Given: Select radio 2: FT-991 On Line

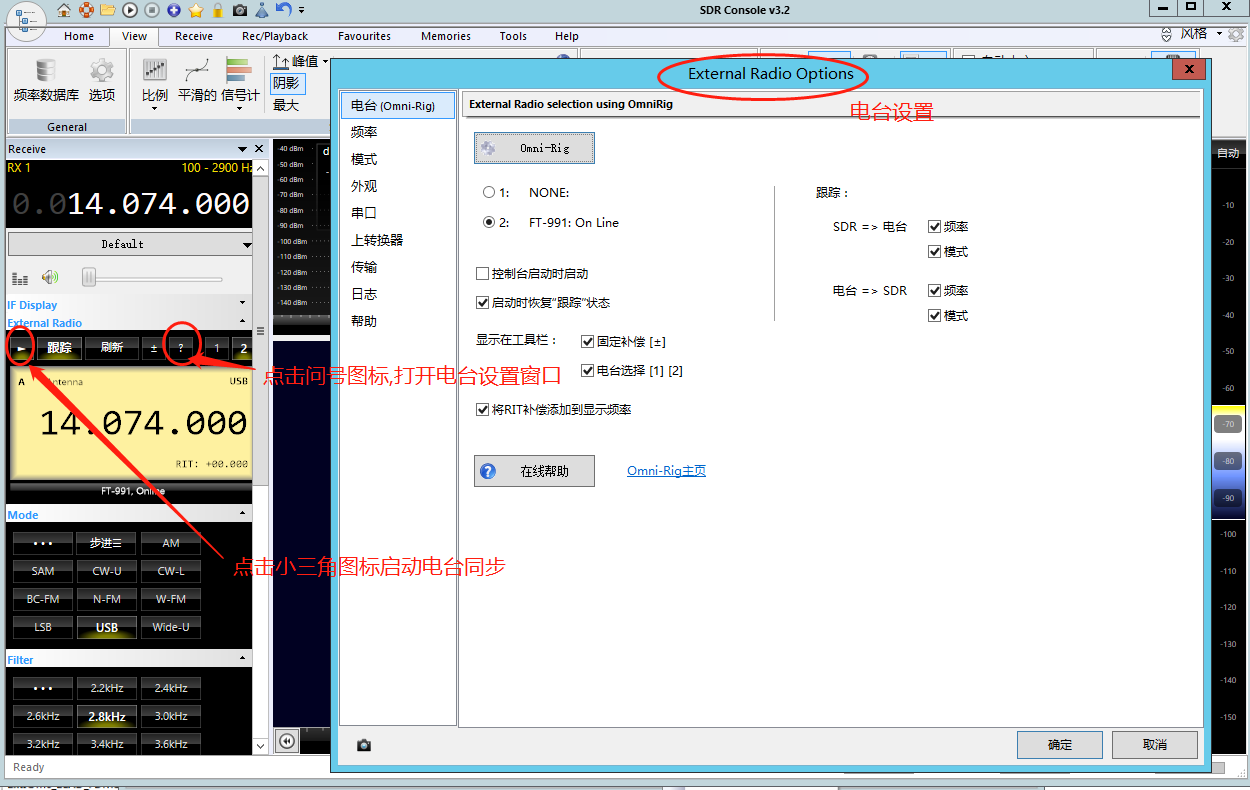Looking at the screenshot, I should (x=489, y=222).
